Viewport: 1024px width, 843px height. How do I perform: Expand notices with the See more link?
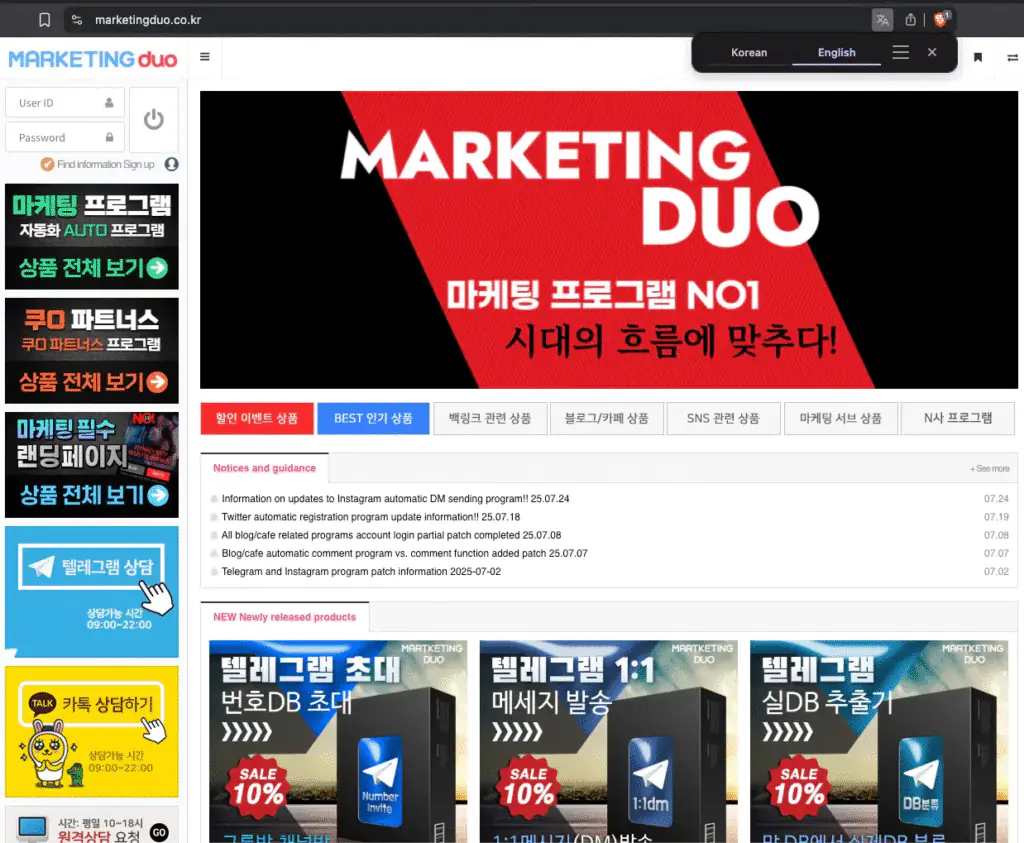[989, 467]
